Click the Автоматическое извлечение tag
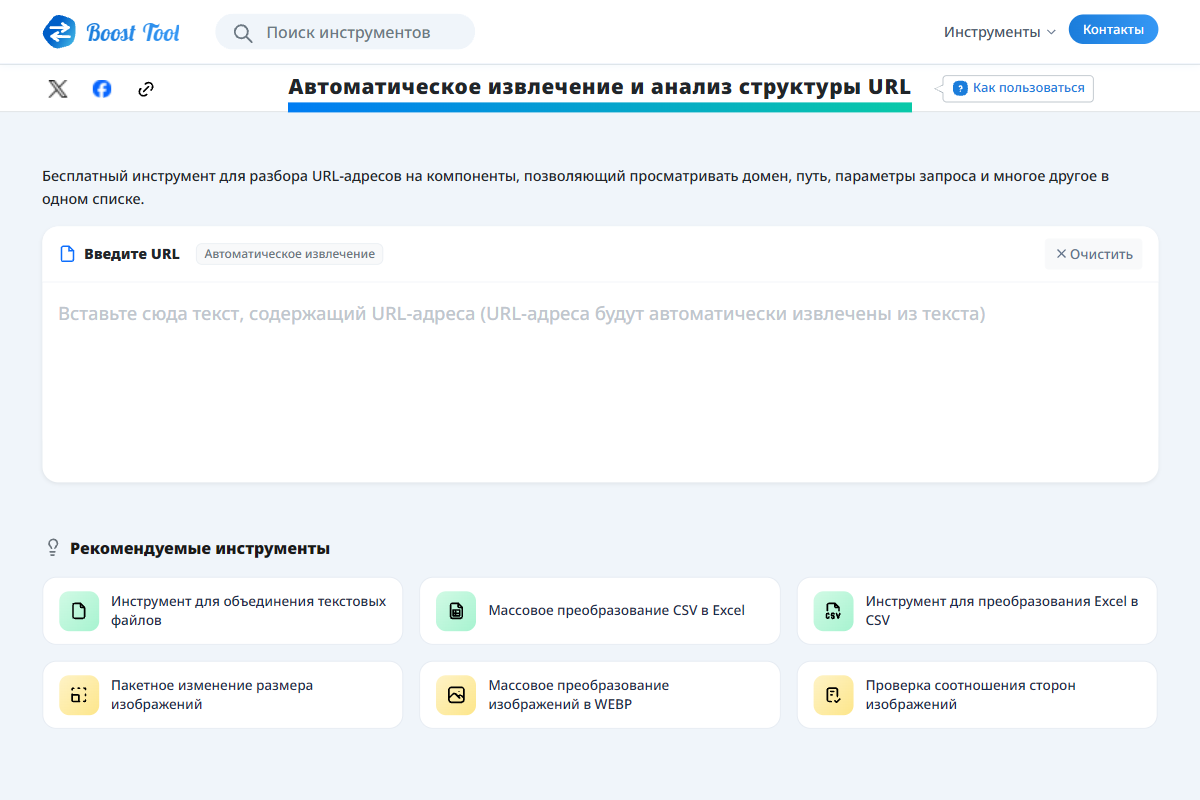 (x=290, y=254)
